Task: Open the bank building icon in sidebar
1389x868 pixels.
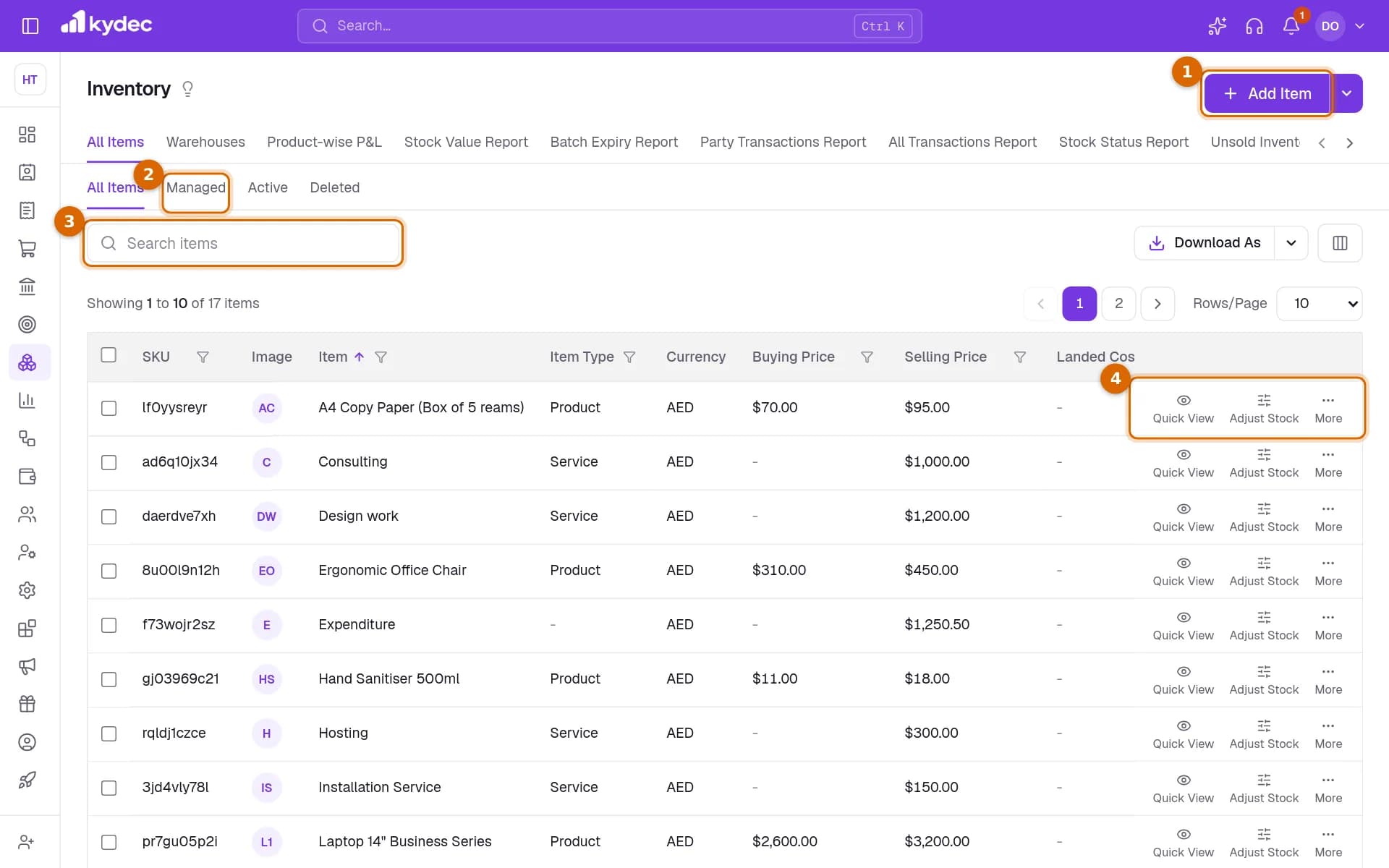Action: [27, 286]
